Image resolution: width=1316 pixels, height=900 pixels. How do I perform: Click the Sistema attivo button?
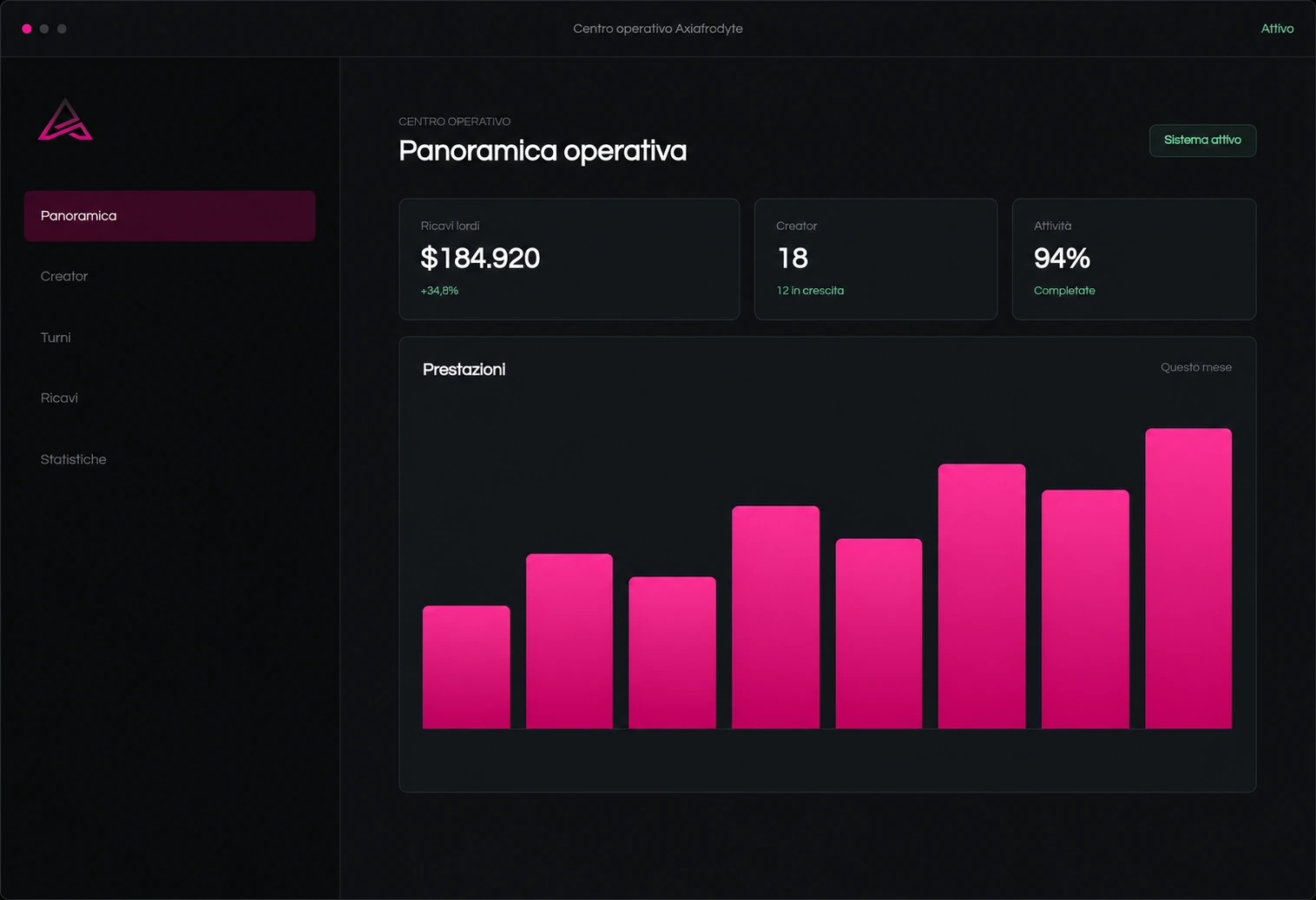[1202, 141]
